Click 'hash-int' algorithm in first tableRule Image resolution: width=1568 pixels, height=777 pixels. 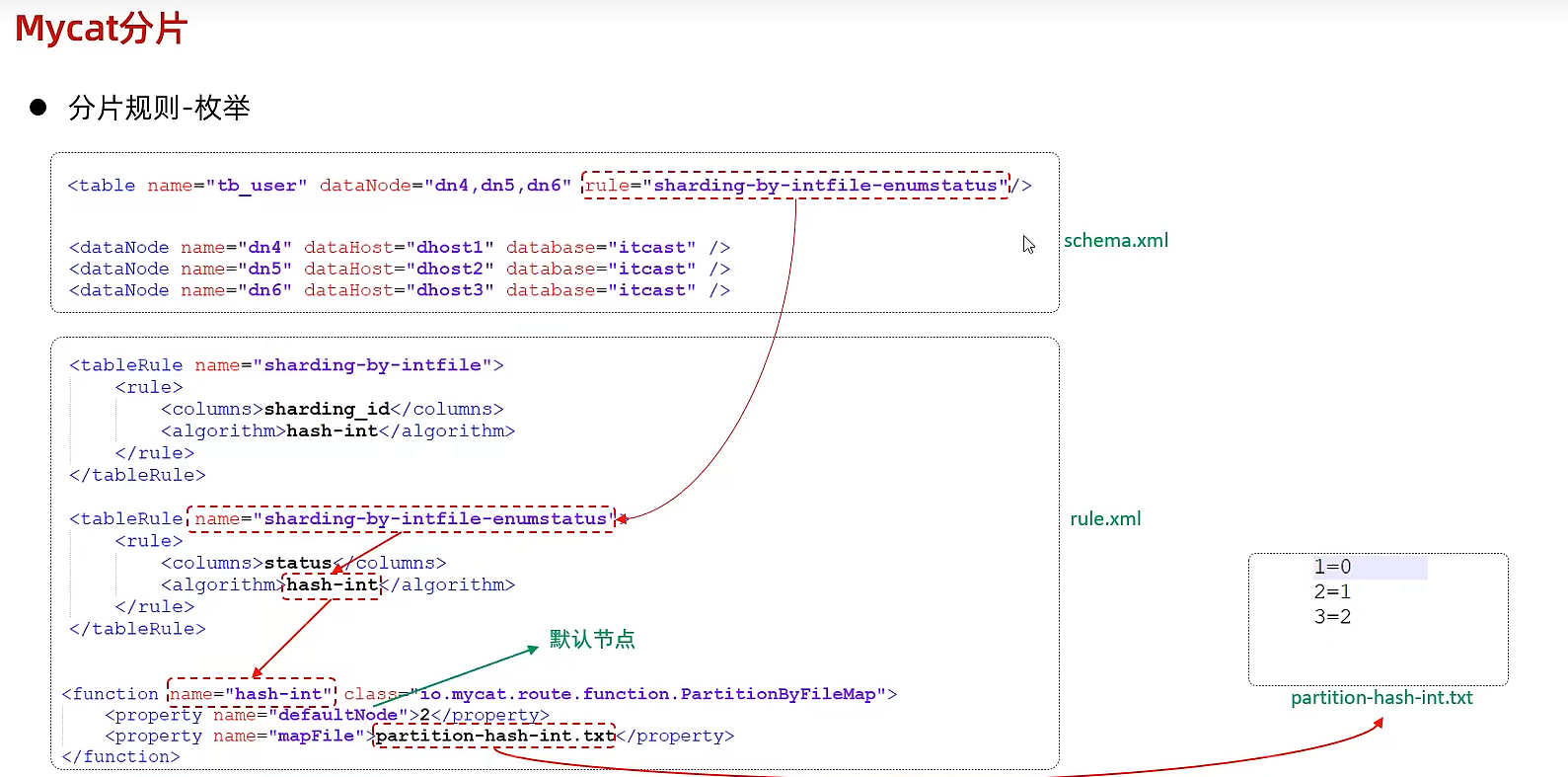[332, 430]
